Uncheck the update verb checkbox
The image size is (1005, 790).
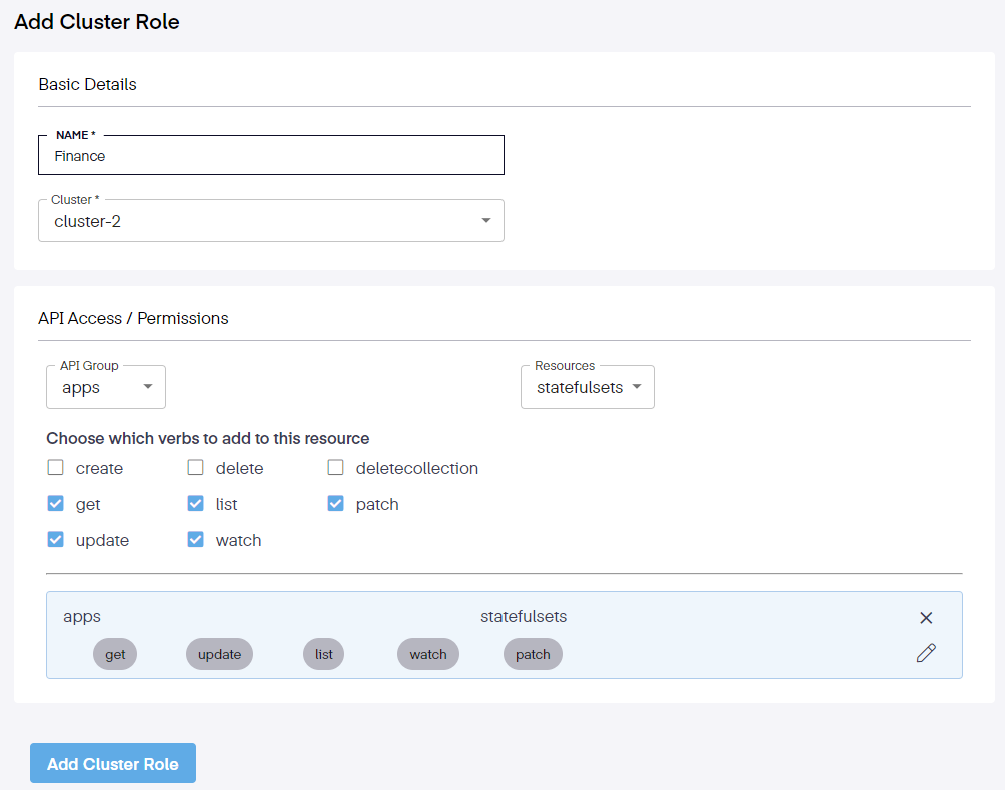click(56, 540)
